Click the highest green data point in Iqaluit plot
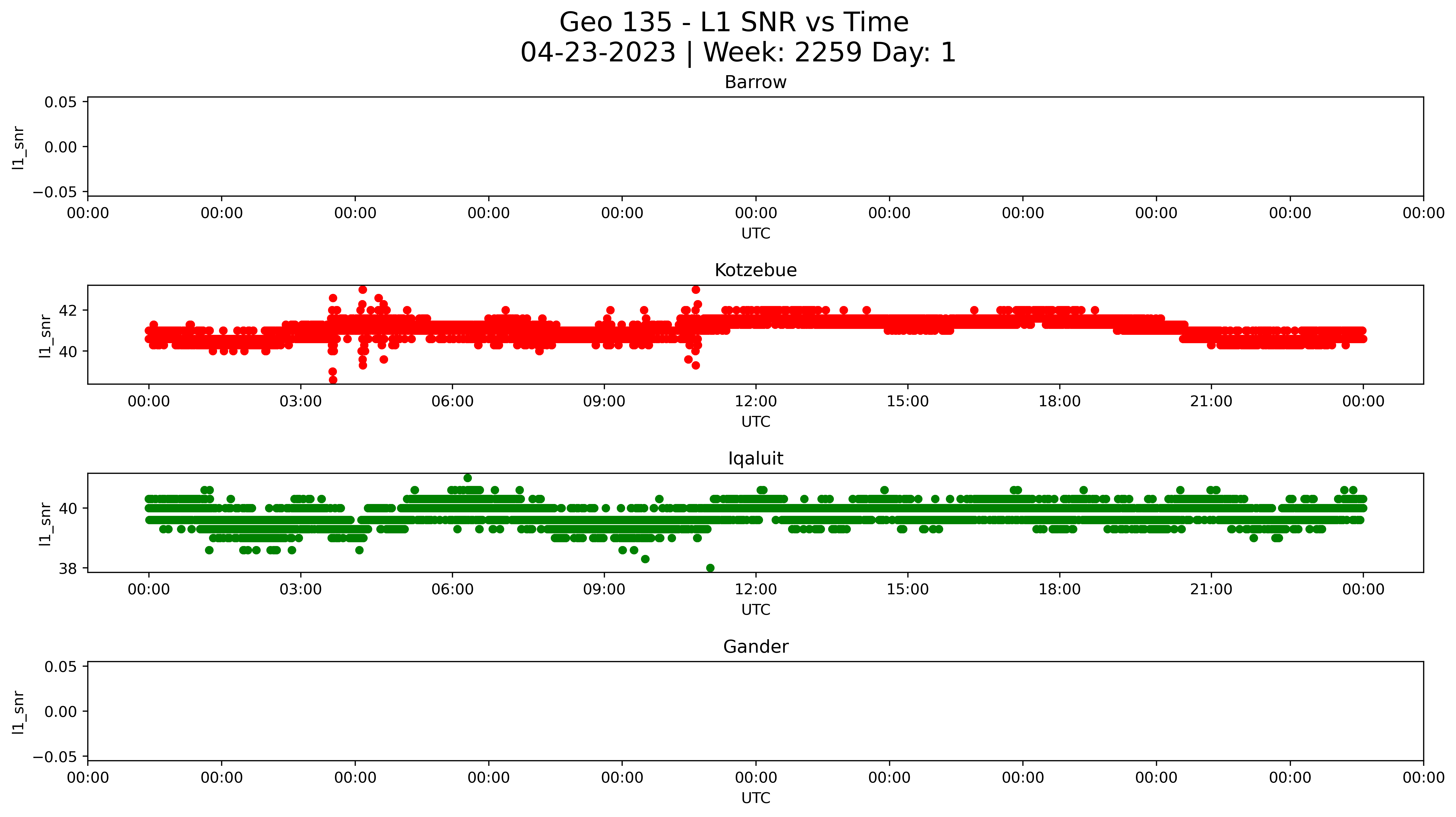Screen dimensions: 1456x817 [x=468, y=478]
